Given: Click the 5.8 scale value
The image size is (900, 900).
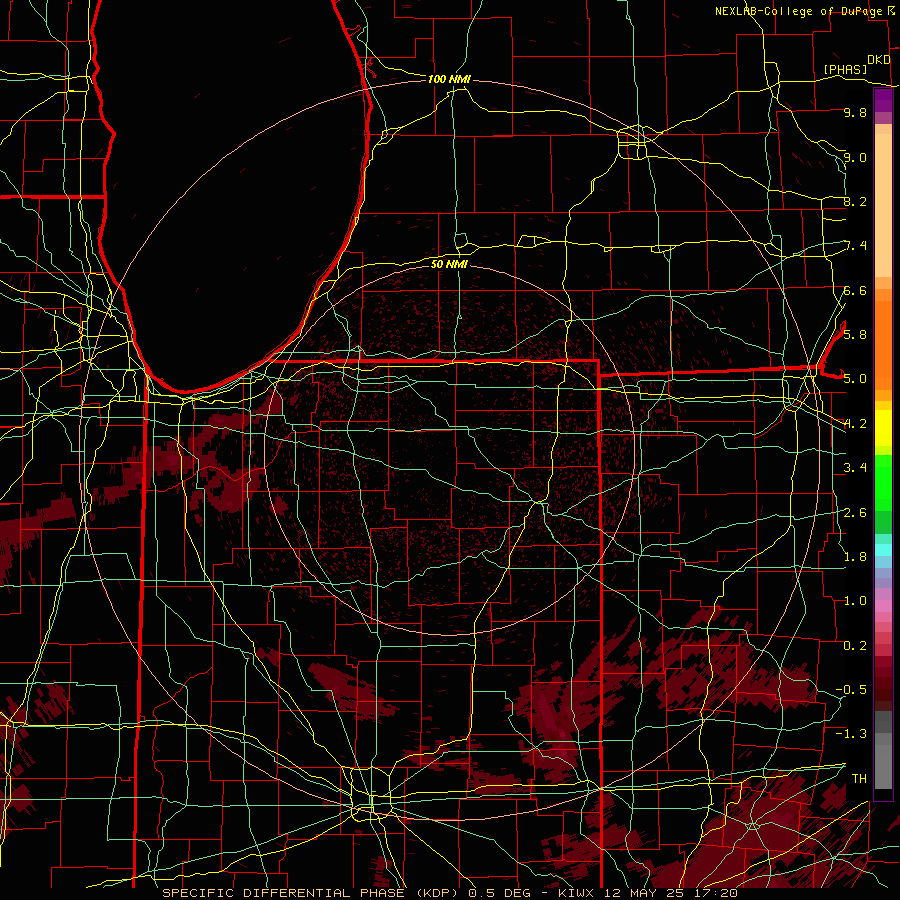Looking at the screenshot, I should [855, 334].
